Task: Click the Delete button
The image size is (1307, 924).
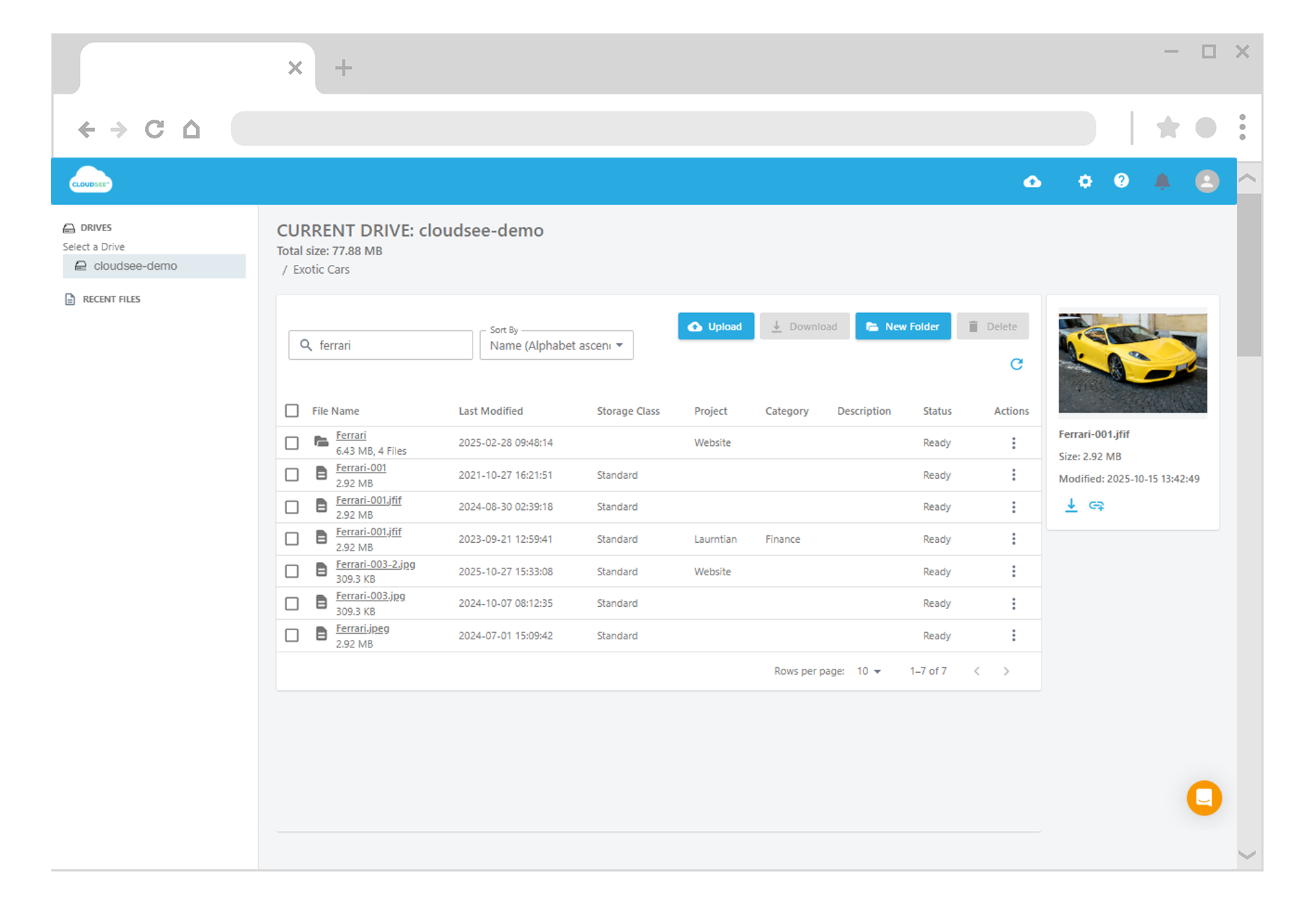Action: (992, 326)
